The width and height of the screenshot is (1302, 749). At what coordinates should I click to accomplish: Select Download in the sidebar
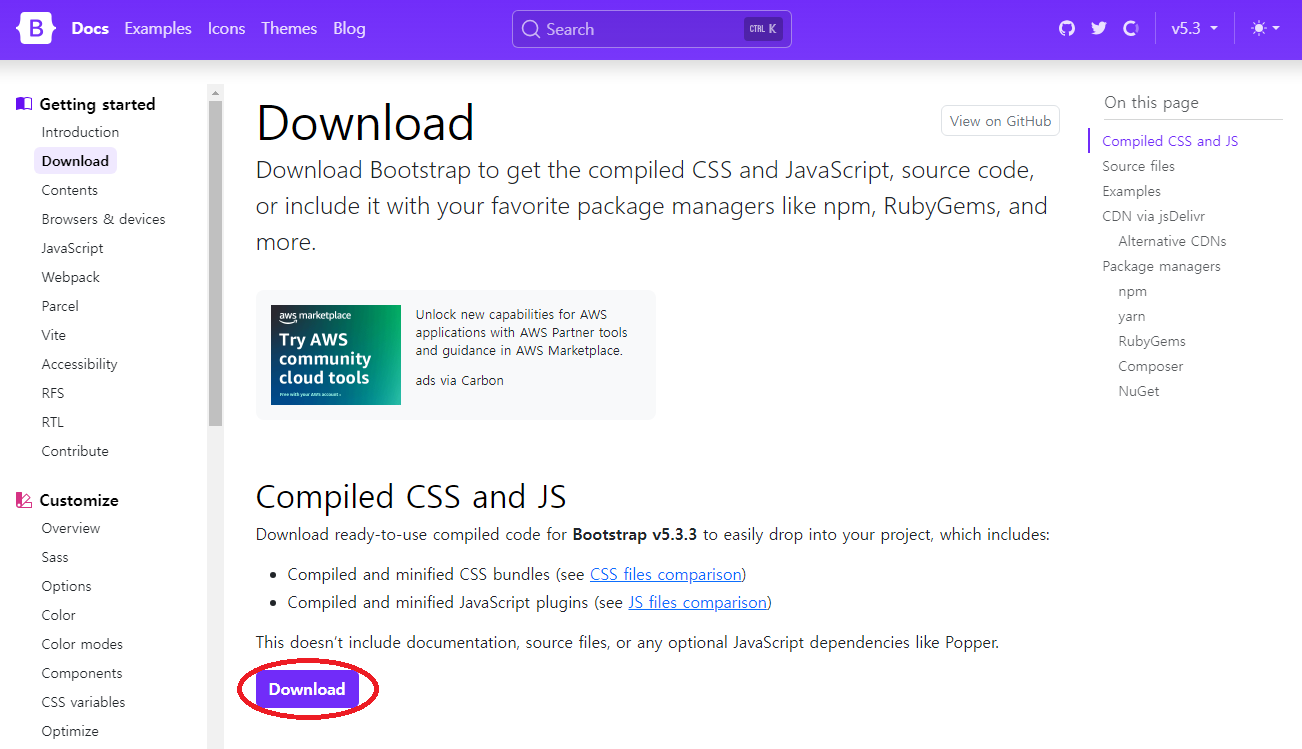click(x=75, y=161)
